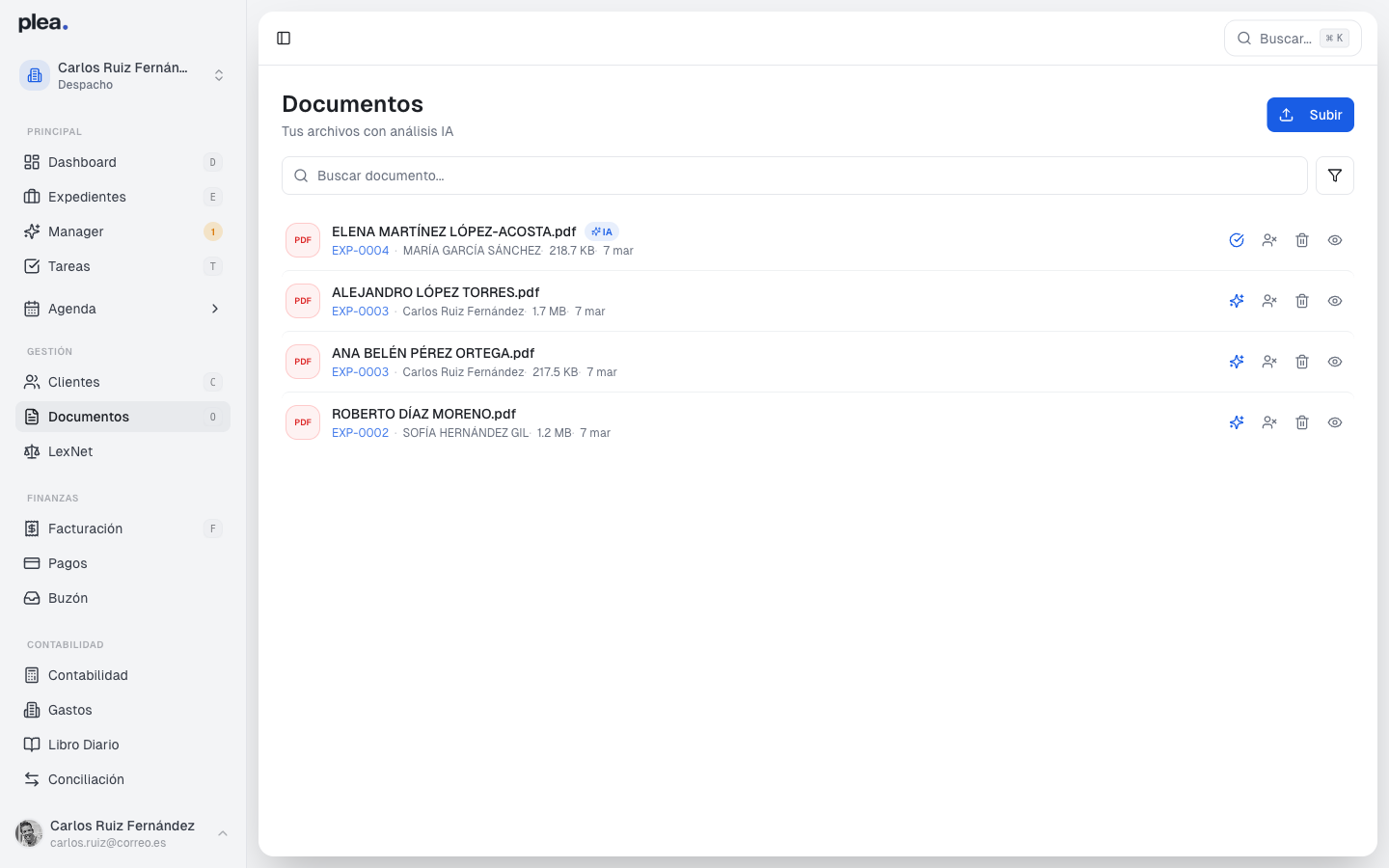Screen dimensions: 1389x868
Task: Go to Conciliación
Action: point(123,779)
